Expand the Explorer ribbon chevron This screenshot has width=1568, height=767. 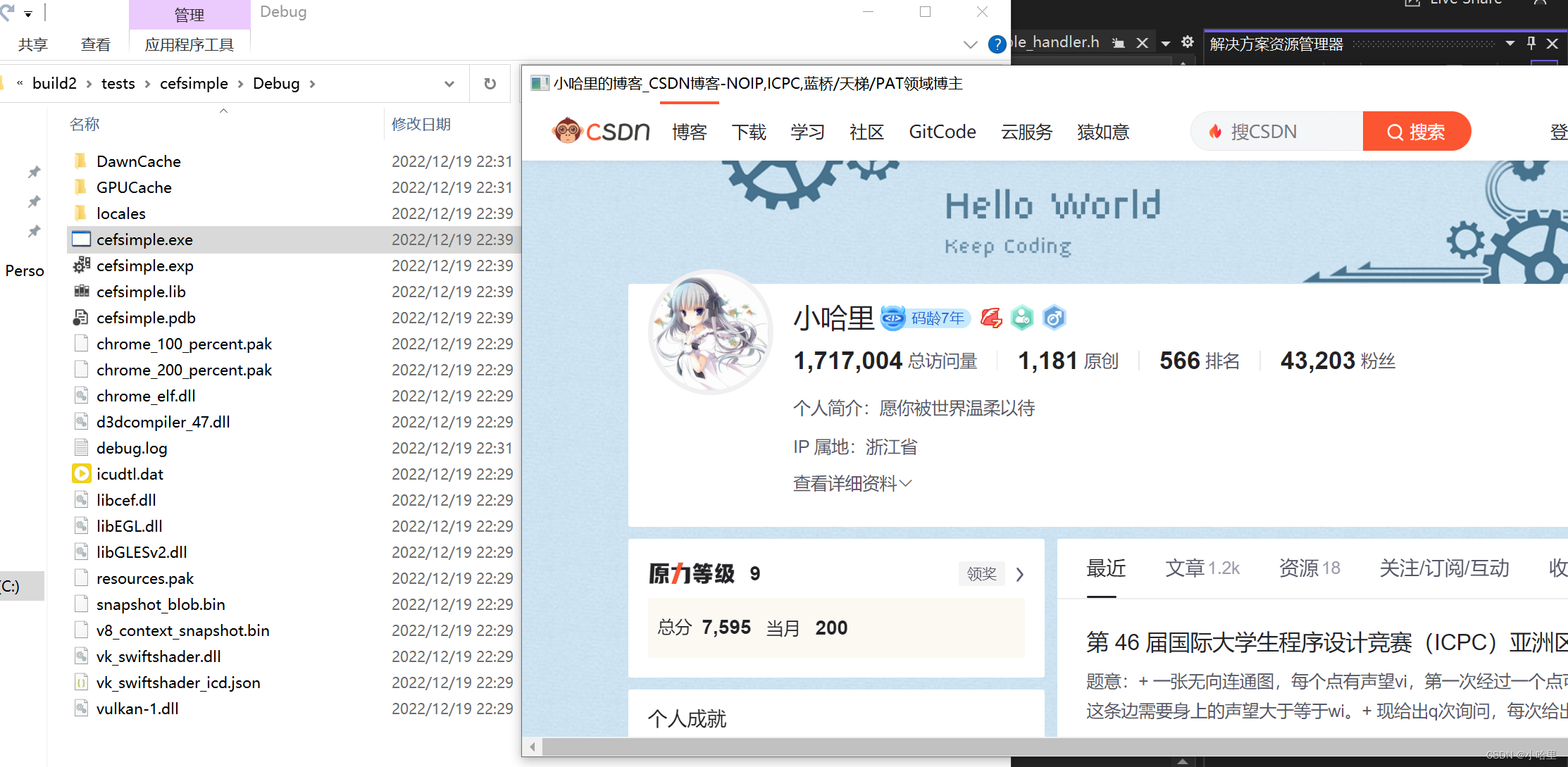point(970,44)
